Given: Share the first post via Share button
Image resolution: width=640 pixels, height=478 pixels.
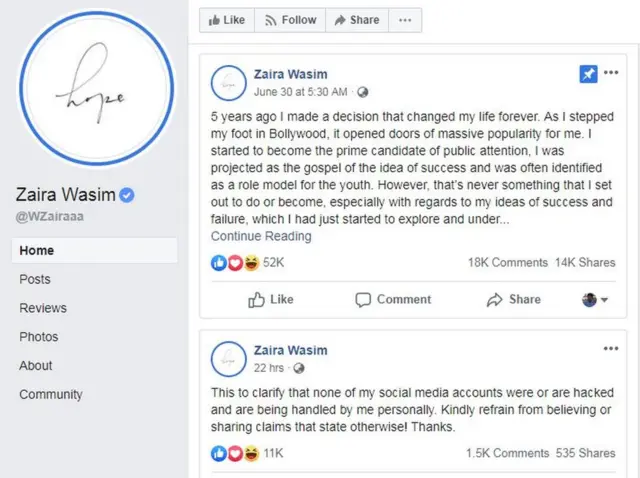Looking at the screenshot, I should coord(514,299).
